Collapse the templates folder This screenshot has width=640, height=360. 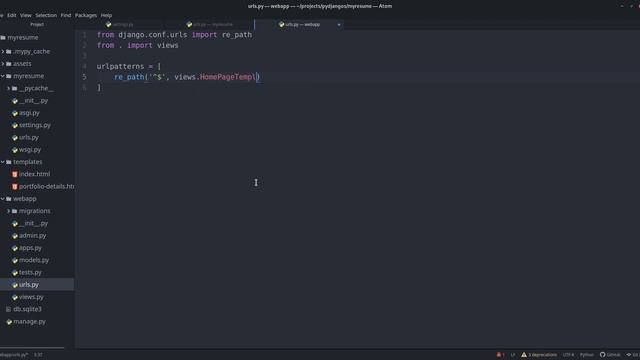coord(3,162)
